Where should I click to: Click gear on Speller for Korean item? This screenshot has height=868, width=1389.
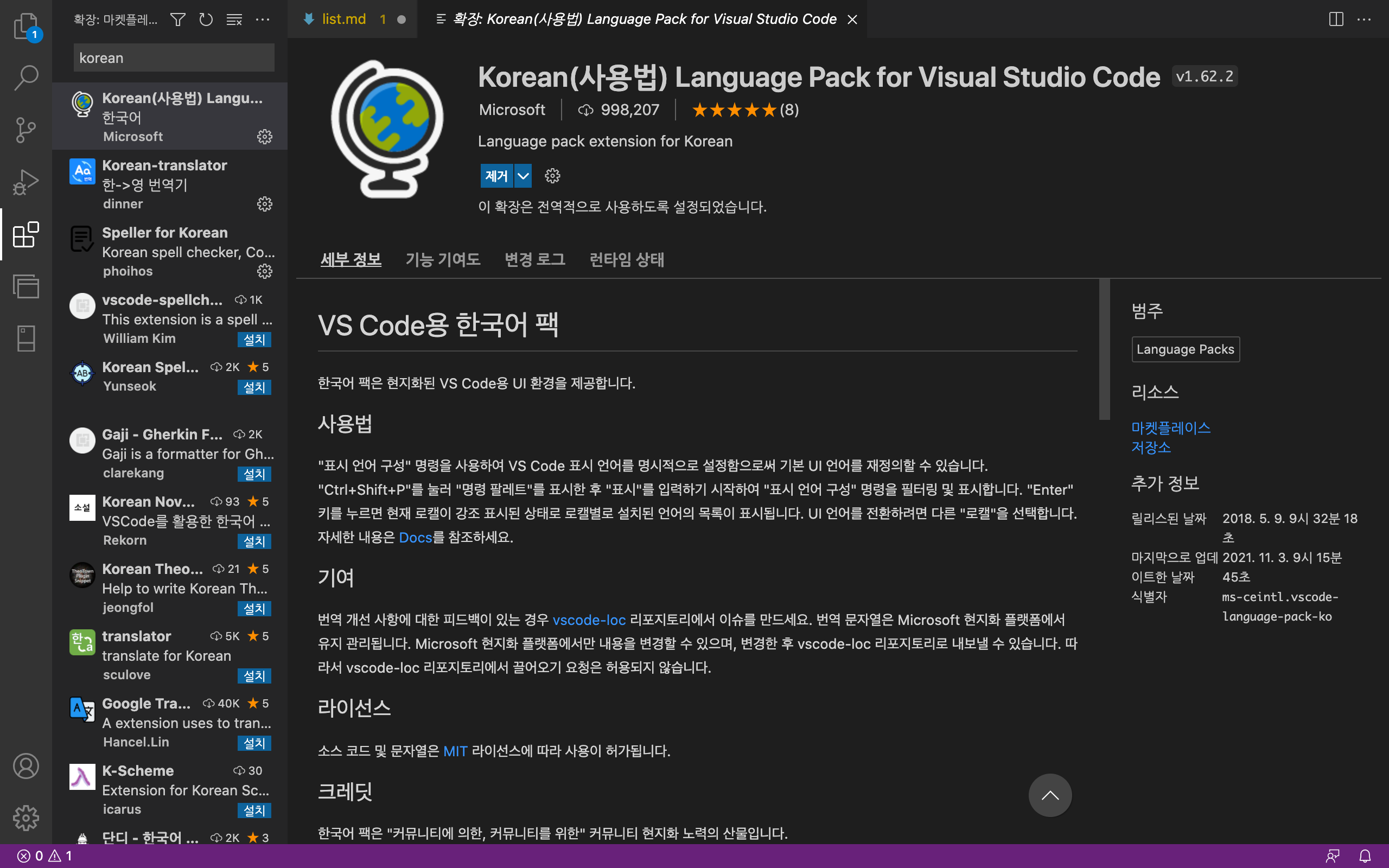click(x=265, y=271)
